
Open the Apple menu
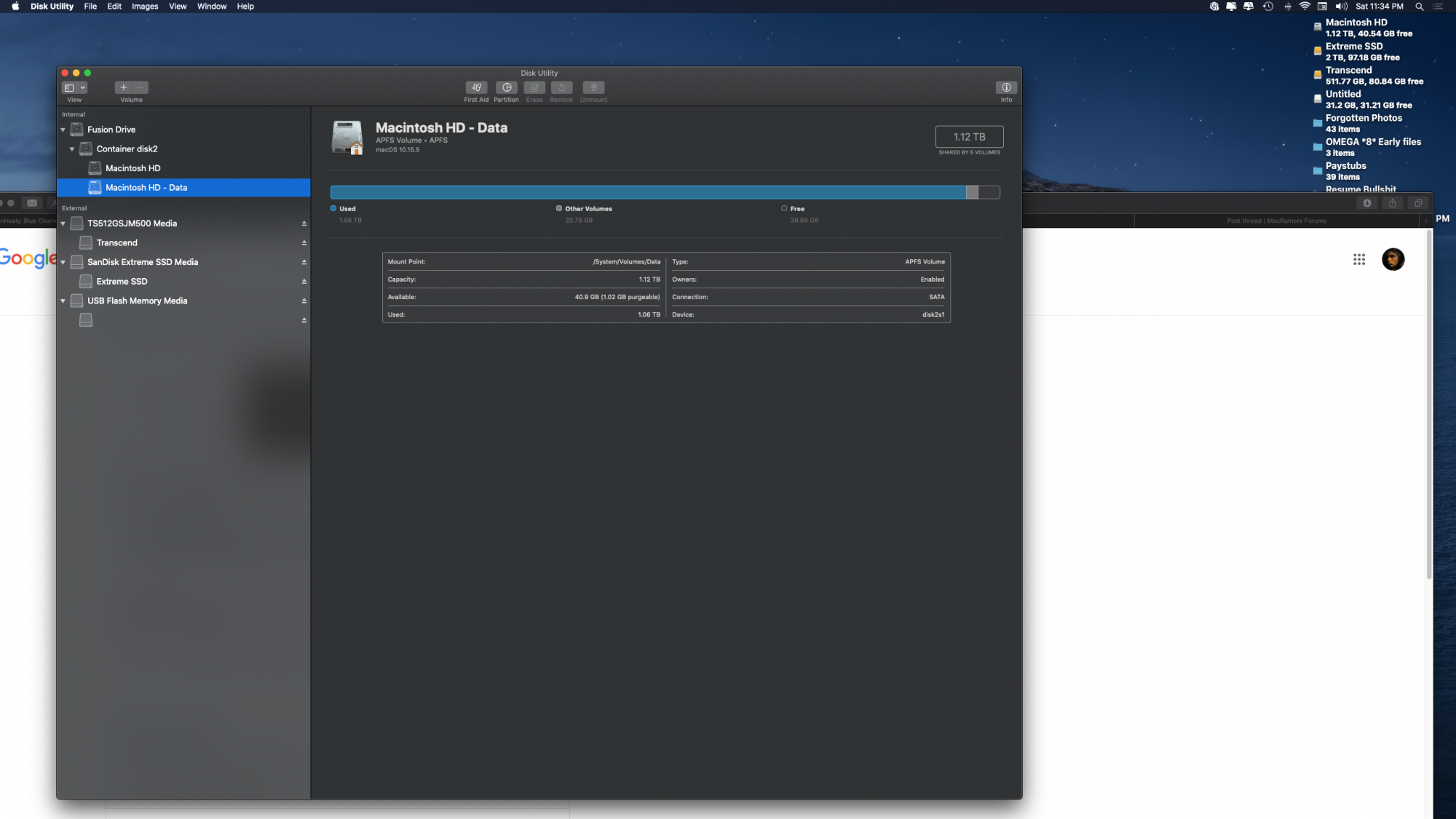click(15, 7)
